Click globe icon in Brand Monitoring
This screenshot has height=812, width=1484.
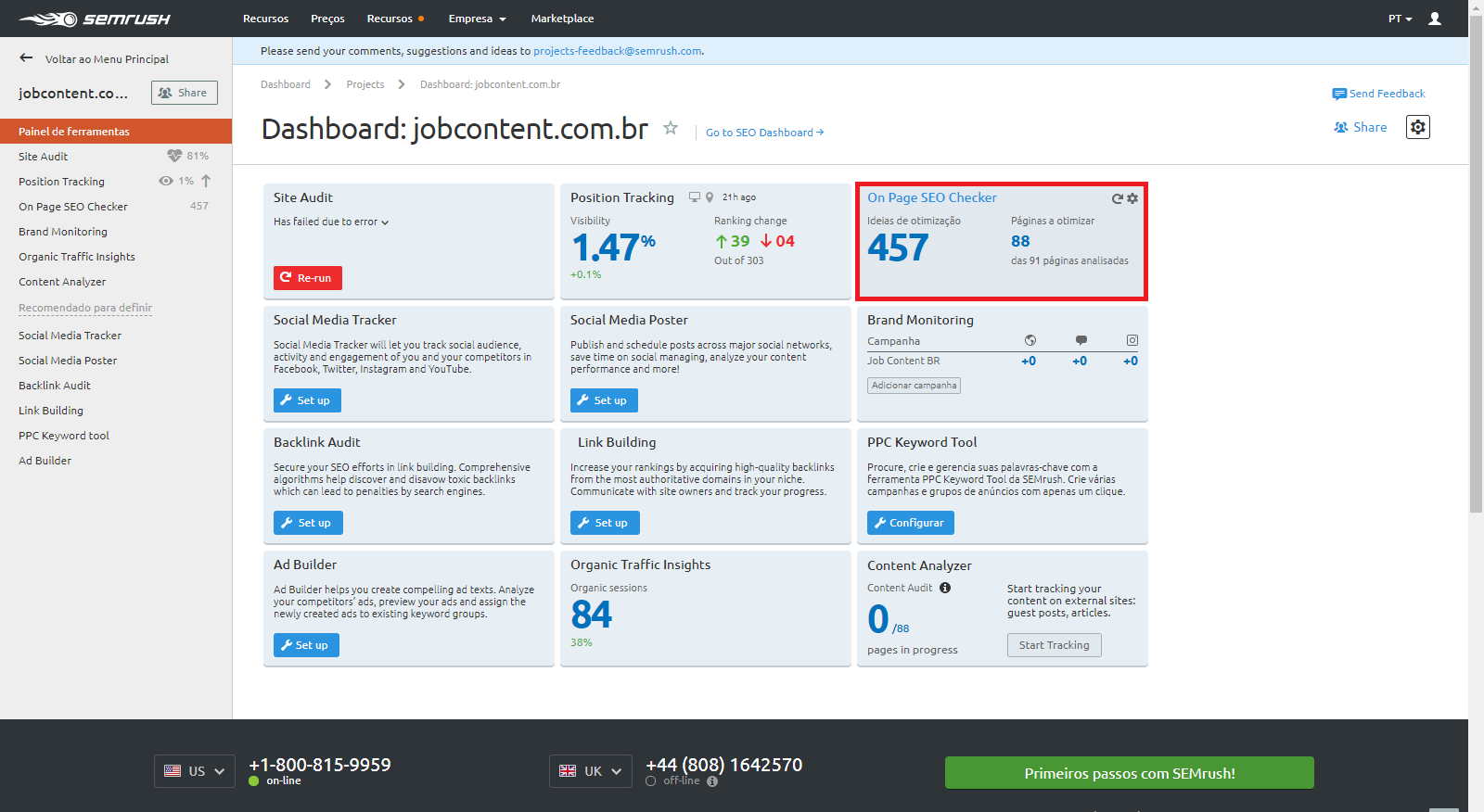tap(1030, 340)
